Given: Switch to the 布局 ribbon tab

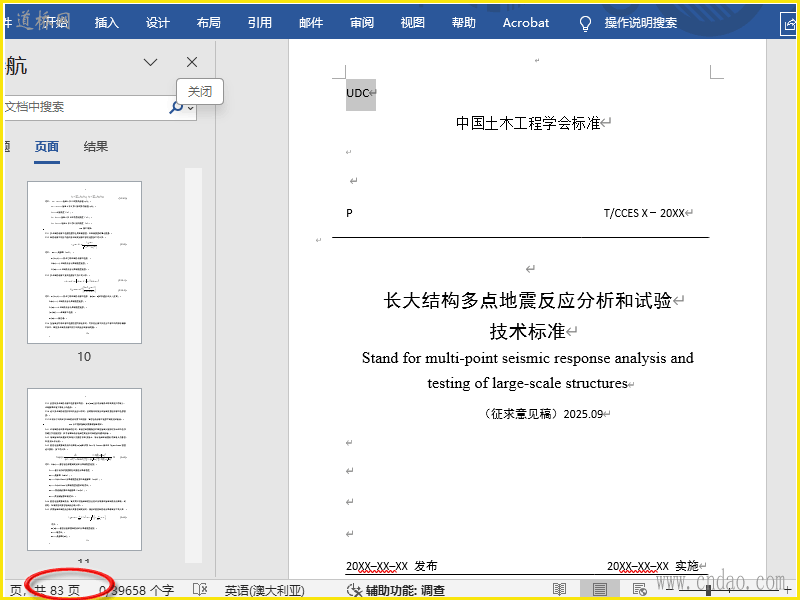Looking at the screenshot, I should click(x=209, y=23).
